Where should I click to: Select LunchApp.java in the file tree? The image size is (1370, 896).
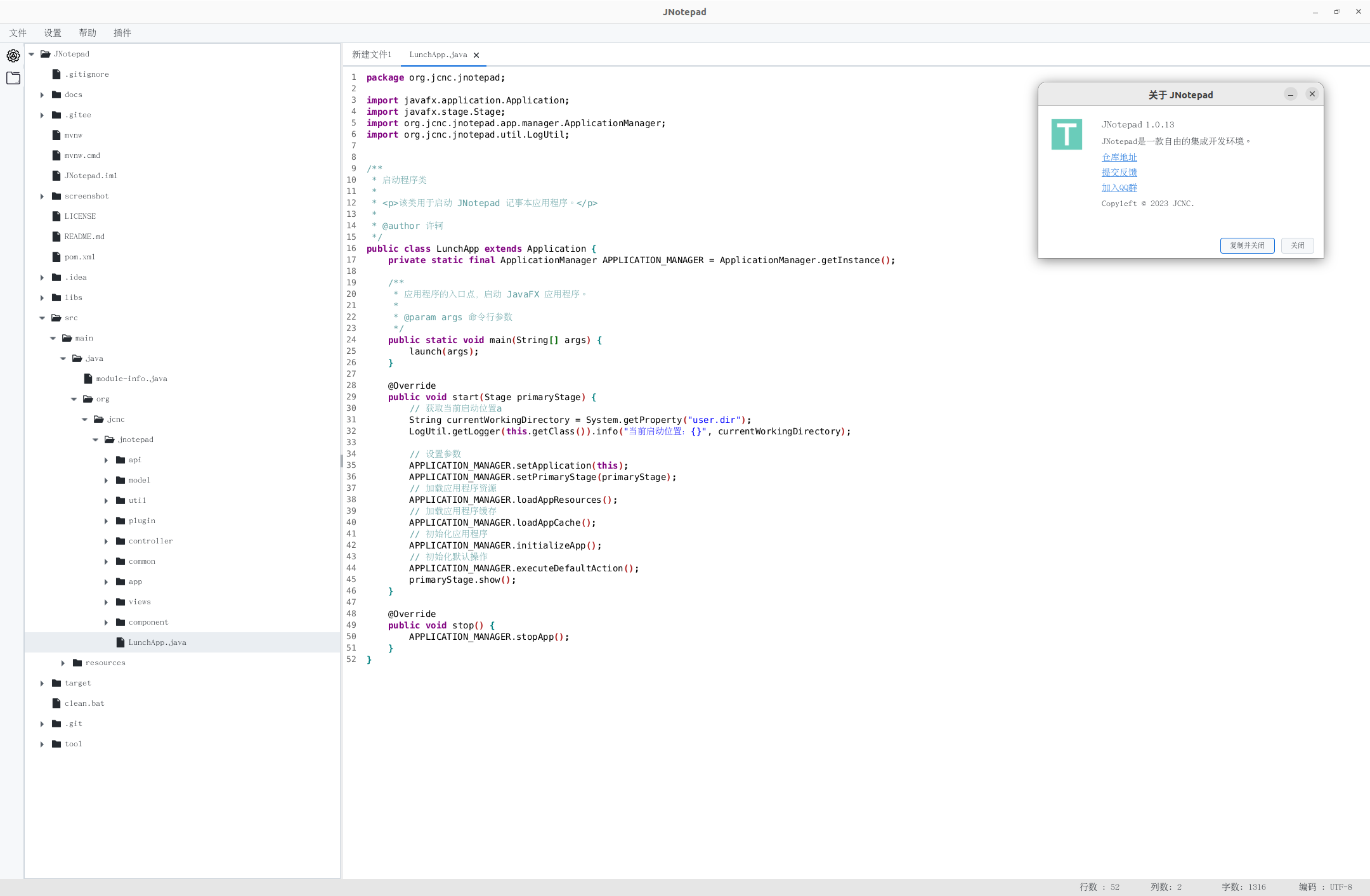157,642
